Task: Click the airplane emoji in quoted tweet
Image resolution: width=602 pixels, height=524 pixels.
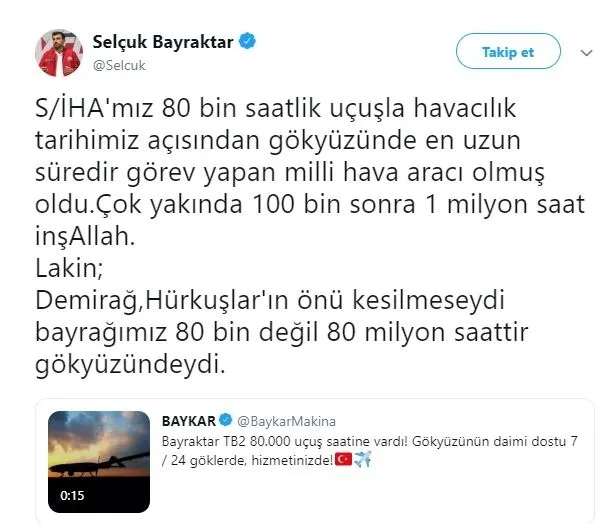Action: (362, 459)
